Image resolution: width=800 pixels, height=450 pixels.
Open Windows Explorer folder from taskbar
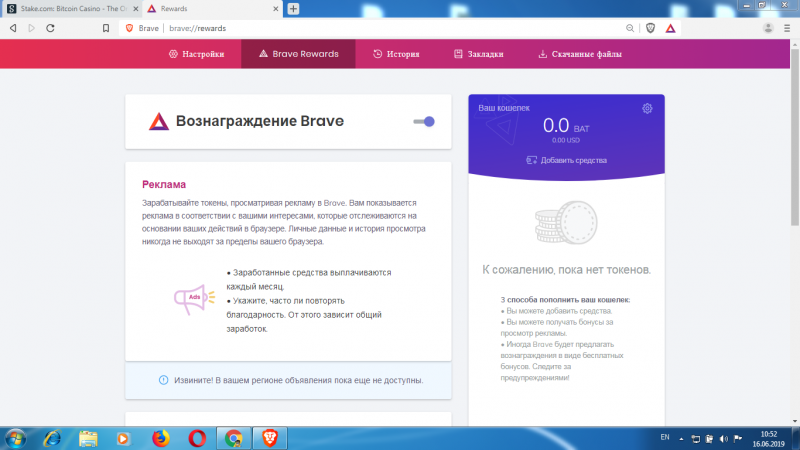pyautogui.click(x=88, y=438)
